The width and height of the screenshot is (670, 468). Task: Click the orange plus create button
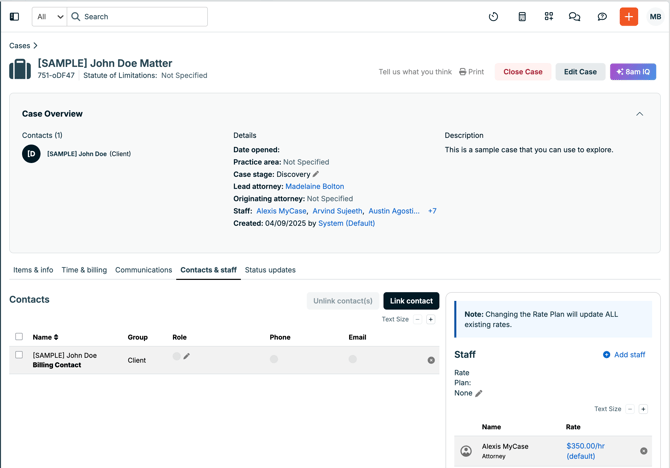coord(628,17)
